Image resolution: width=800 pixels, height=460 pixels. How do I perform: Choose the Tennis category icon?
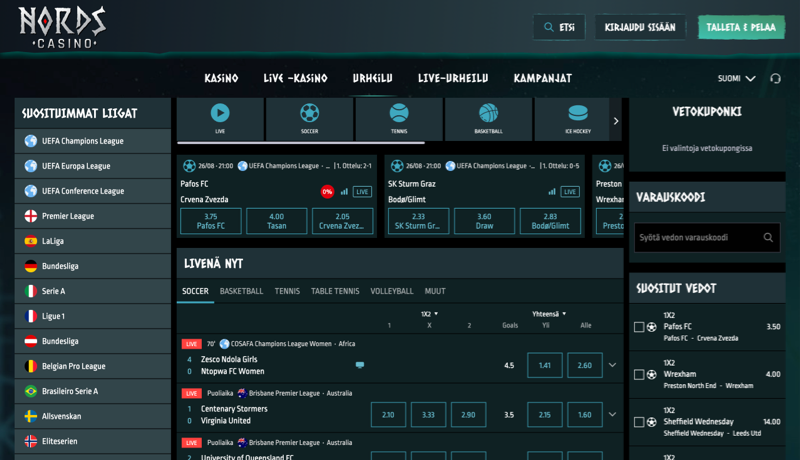point(399,113)
